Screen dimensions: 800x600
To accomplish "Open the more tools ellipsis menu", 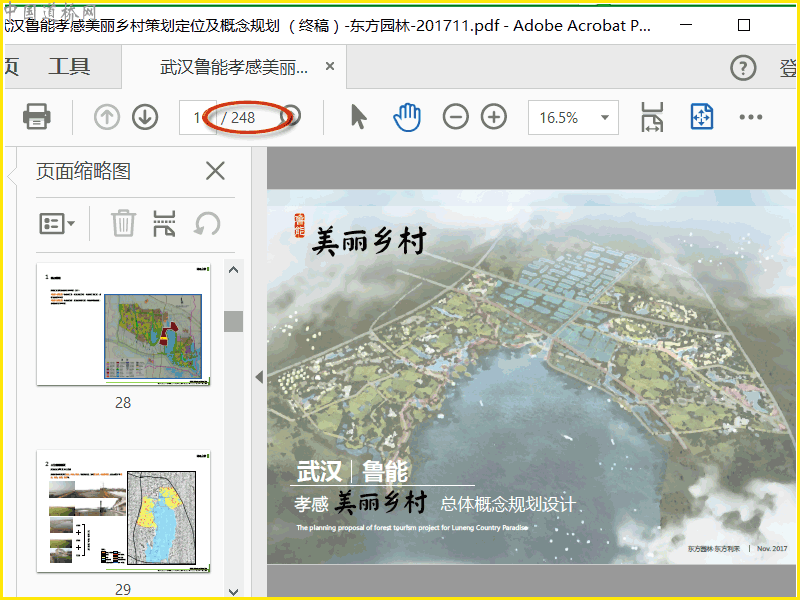I will [751, 117].
